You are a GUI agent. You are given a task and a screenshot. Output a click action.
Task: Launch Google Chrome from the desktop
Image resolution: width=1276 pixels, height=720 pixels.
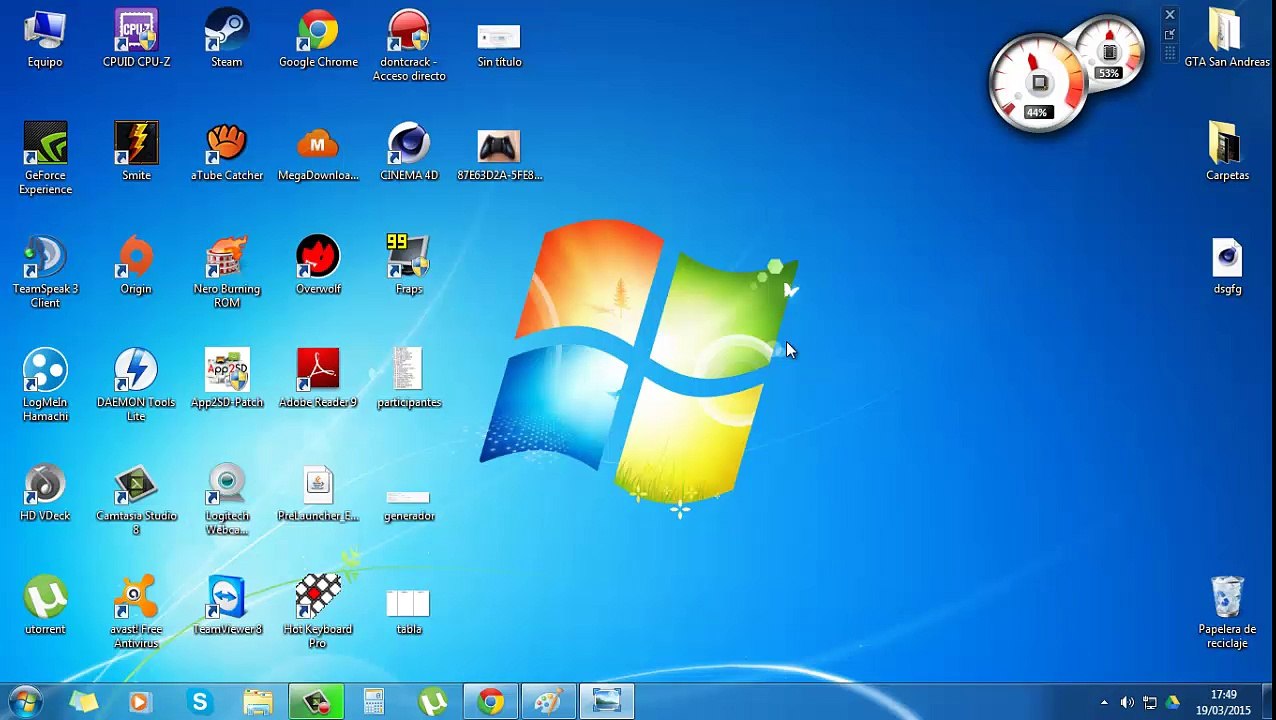[x=318, y=40]
